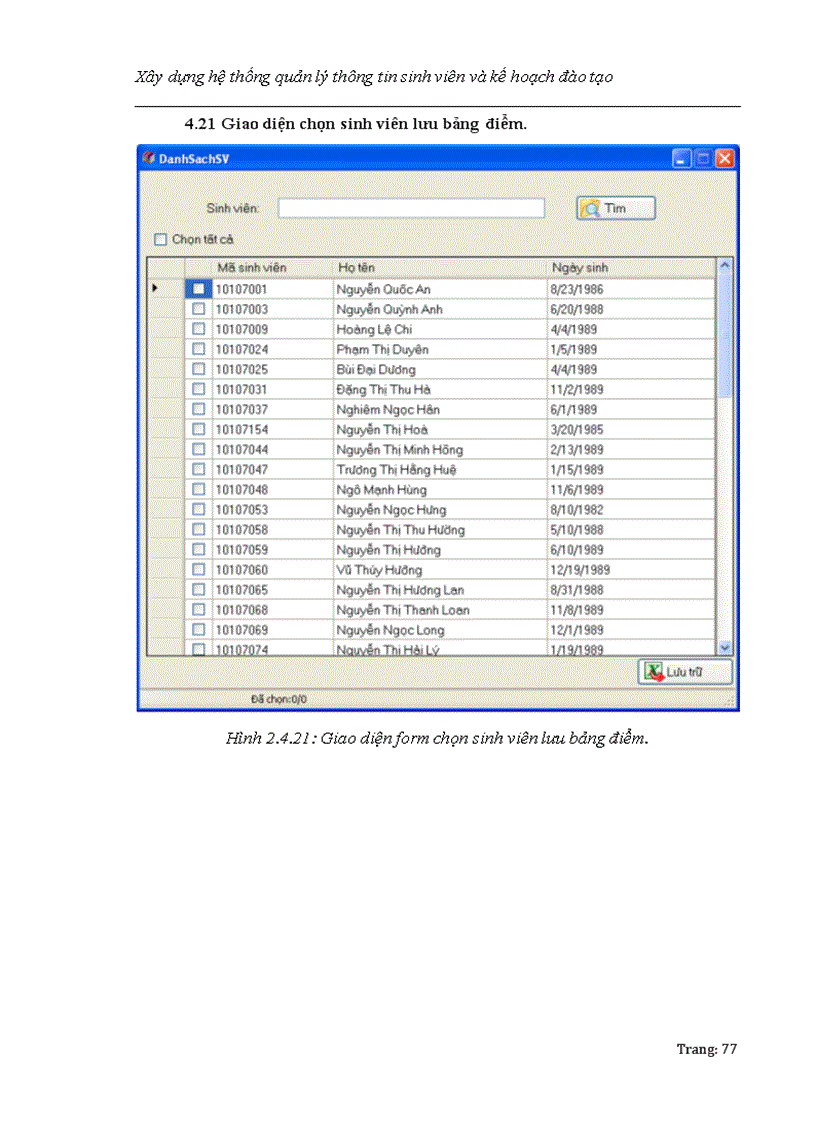Click the DanhSachSV window title icon
This screenshot has height=1123, width=816.
click(148, 158)
